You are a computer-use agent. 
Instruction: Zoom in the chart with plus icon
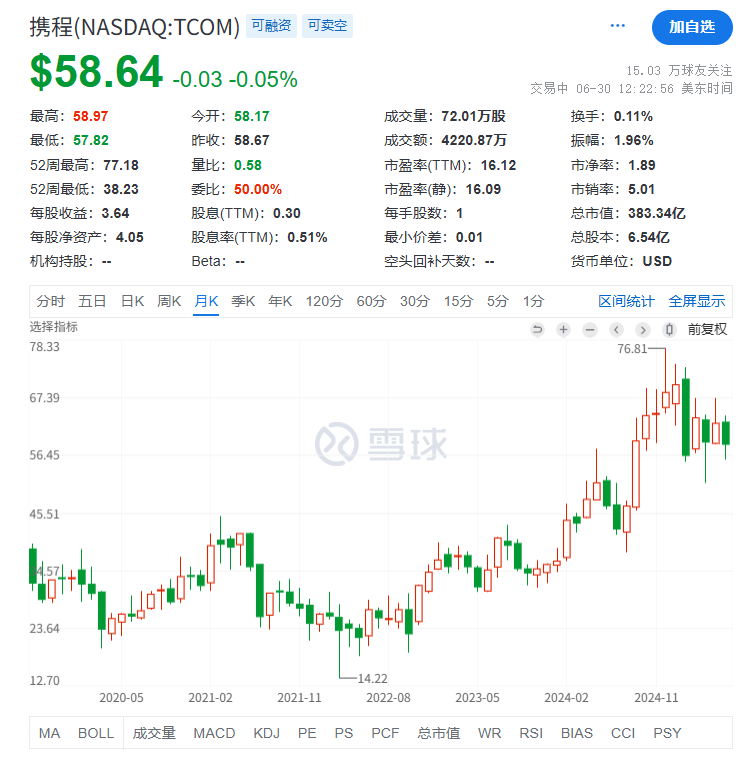[x=563, y=330]
